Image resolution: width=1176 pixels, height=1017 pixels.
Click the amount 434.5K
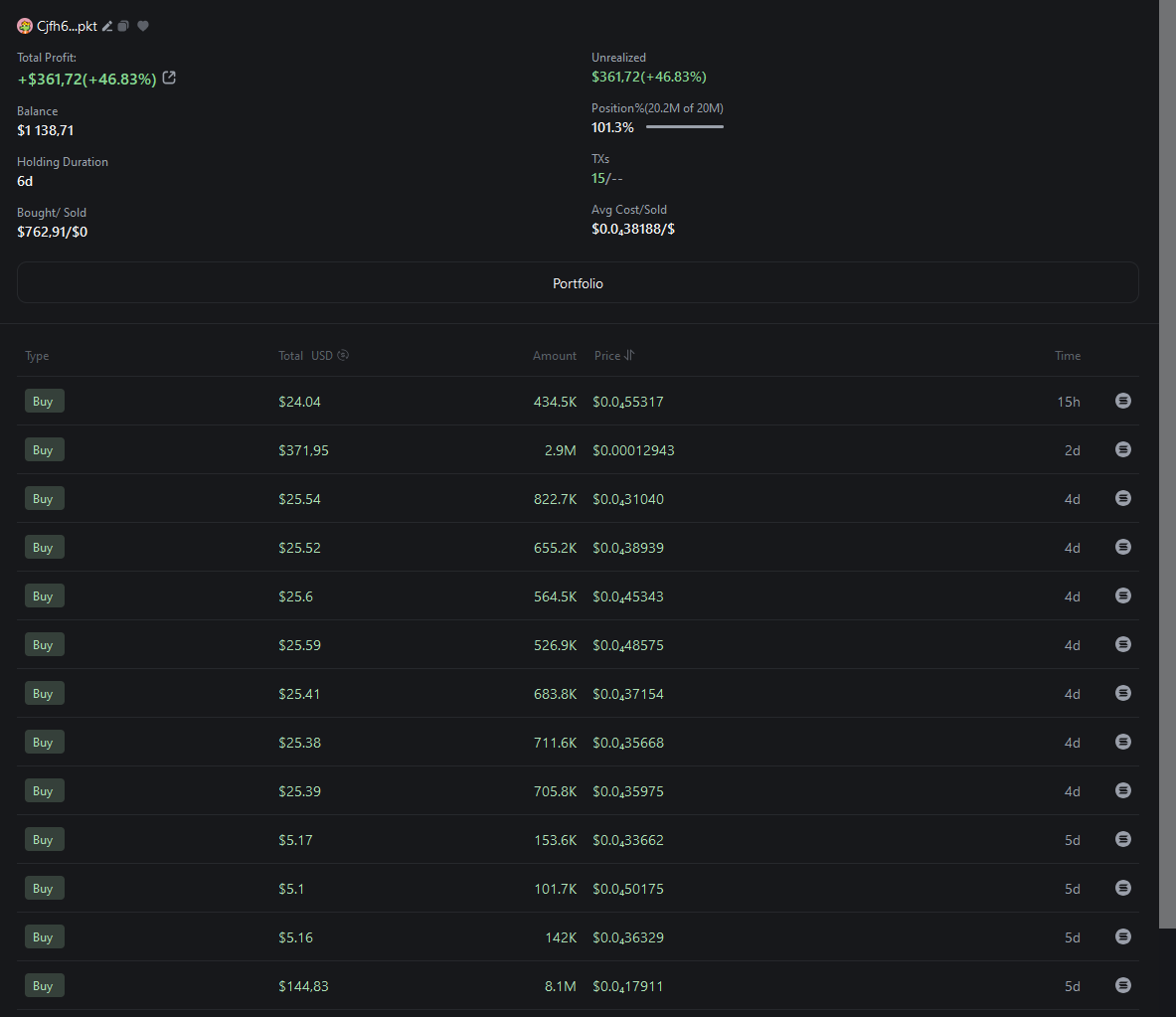click(555, 402)
